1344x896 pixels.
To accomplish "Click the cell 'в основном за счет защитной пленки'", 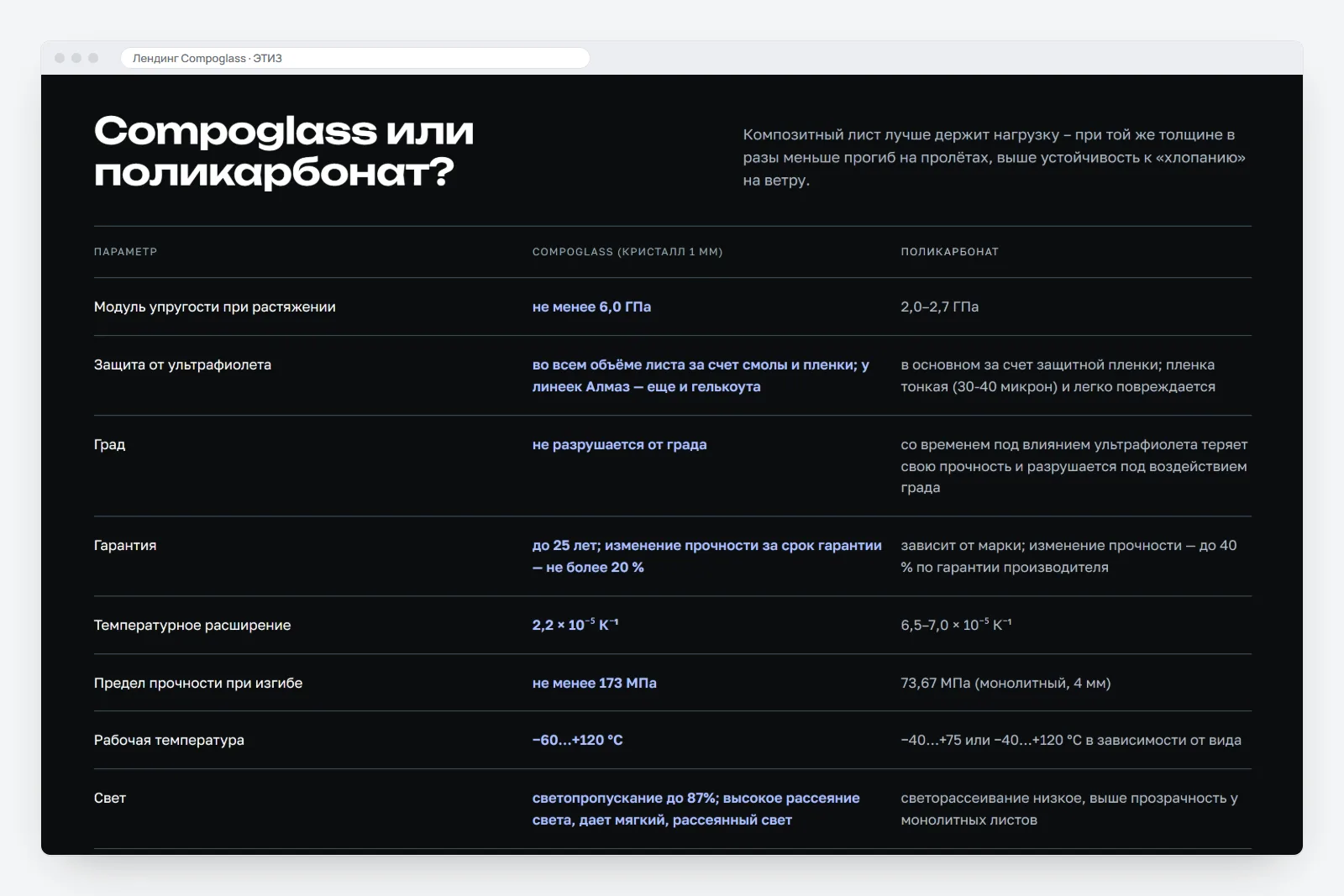I will 1058,375.
